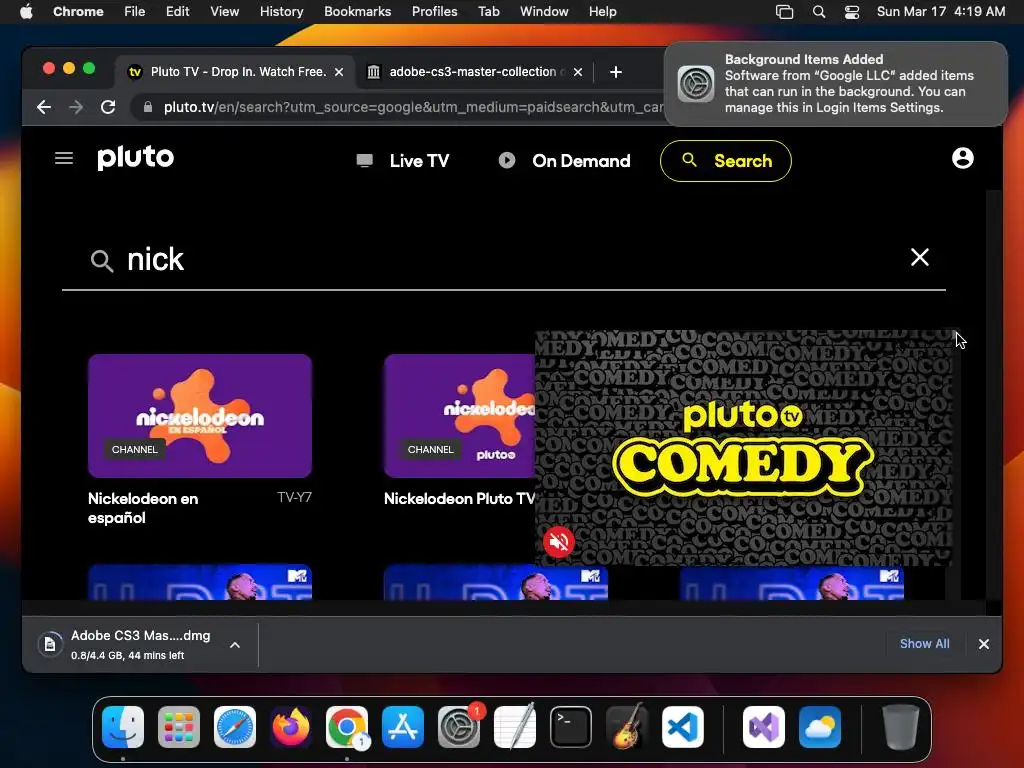
Task: Open the Pluto hamburger menu
Action: click(x=63, y=158)
